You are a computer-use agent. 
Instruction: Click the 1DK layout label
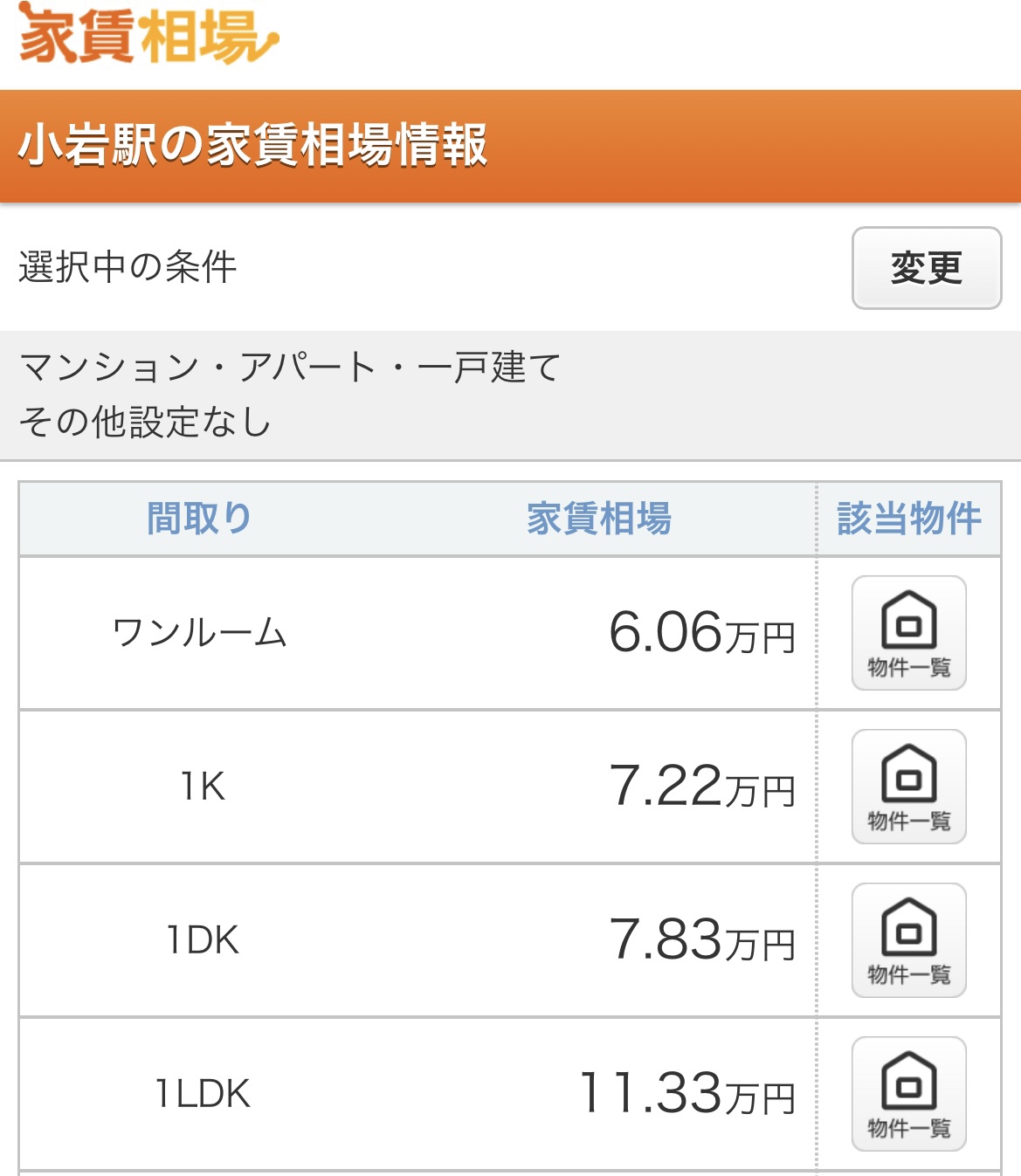[x=202, y=940]
